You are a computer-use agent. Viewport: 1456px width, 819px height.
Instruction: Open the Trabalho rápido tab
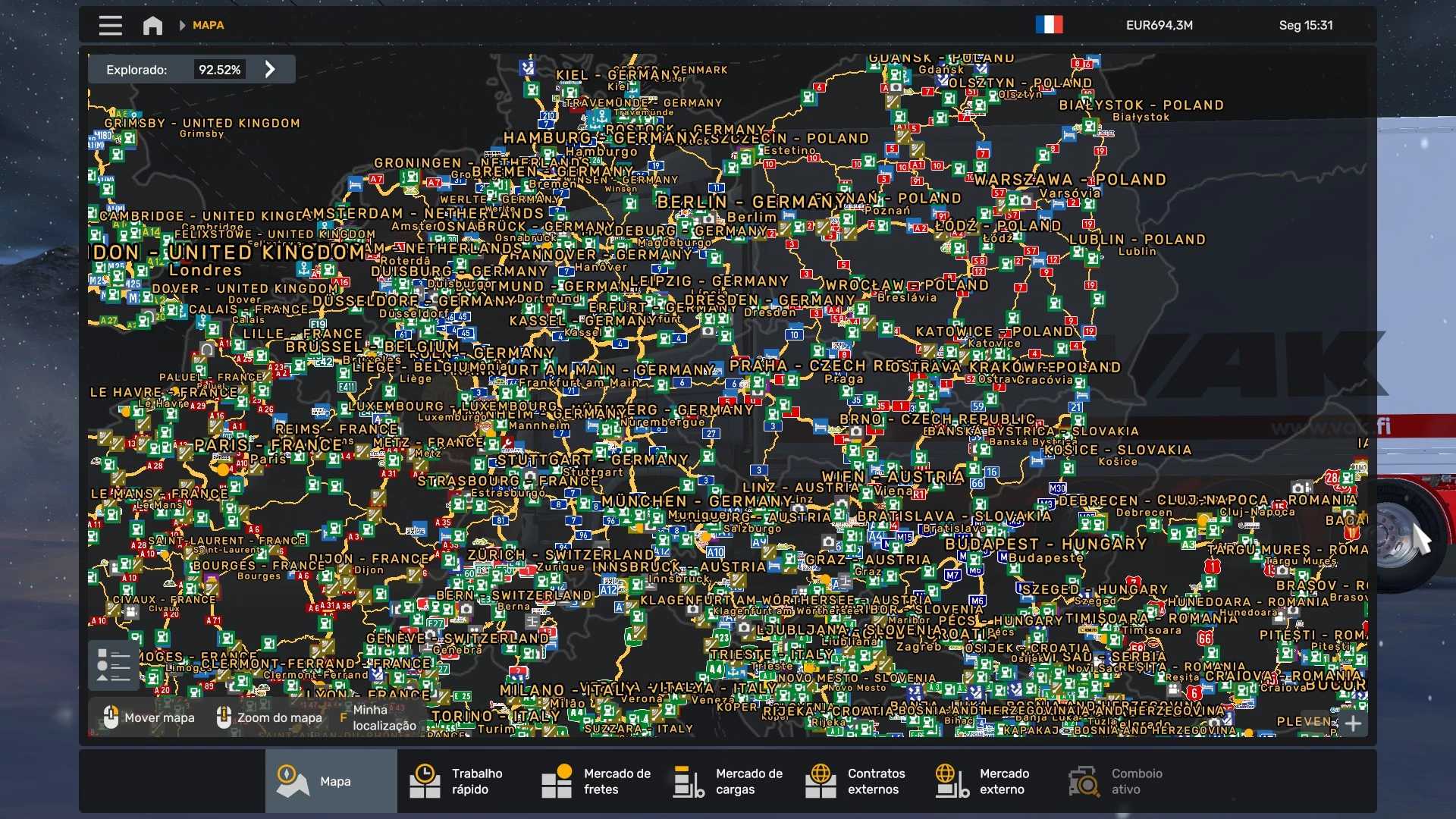click(x=463, y=781)
